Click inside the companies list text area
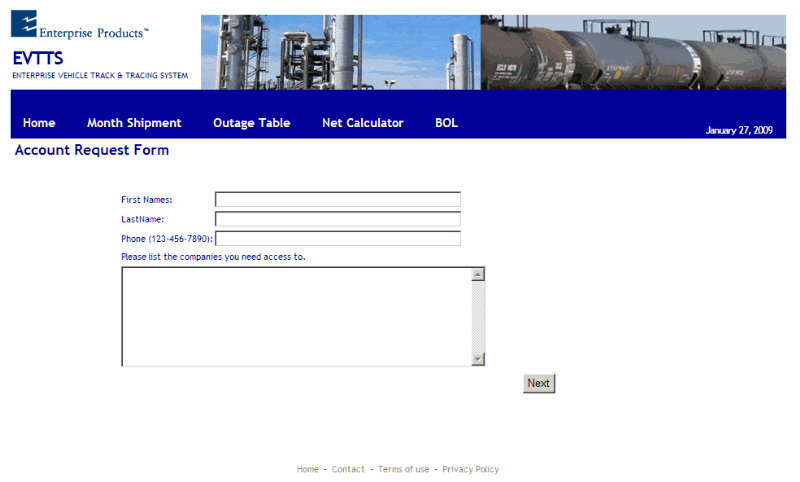 [295, 316]
